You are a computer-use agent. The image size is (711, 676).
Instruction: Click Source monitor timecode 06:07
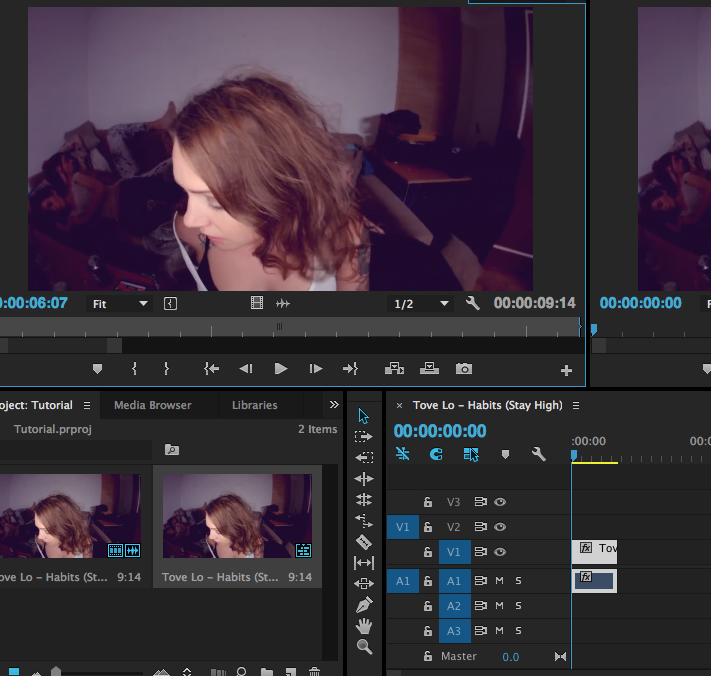(x=34, y=303)
